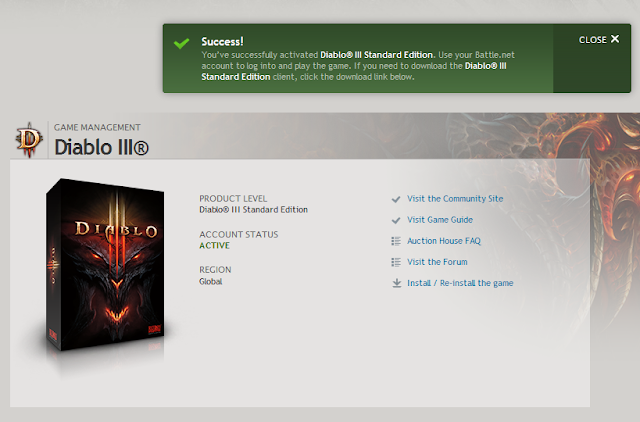The image size is (640, 422).
Task: Click list icon beside Auction House FAQ
Action: tap(396, 241)
